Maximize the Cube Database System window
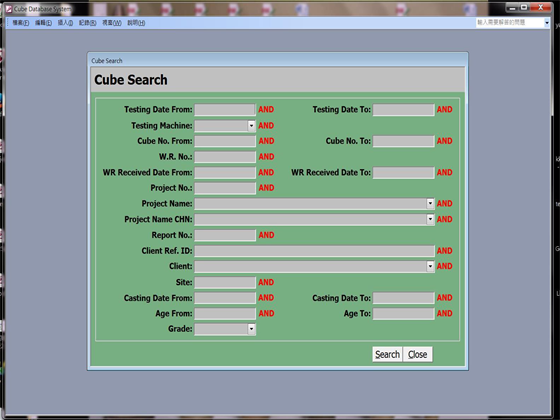 pyautogui.click(x=524, y=8)
